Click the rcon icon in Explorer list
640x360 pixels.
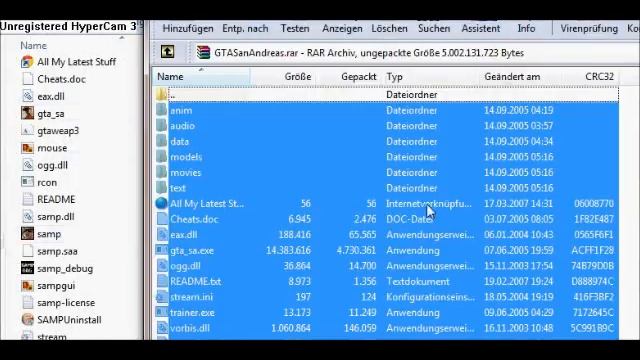(27, 182)
